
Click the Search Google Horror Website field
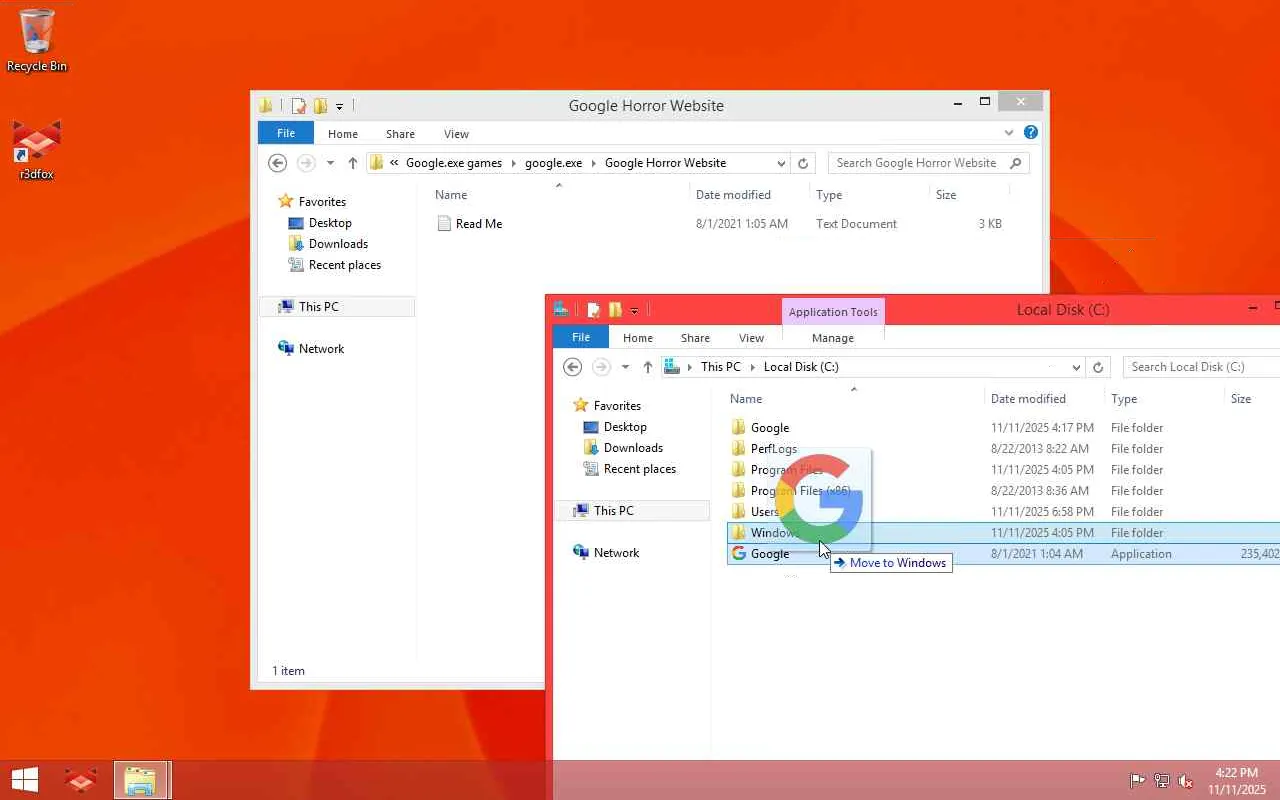point(916,163)
